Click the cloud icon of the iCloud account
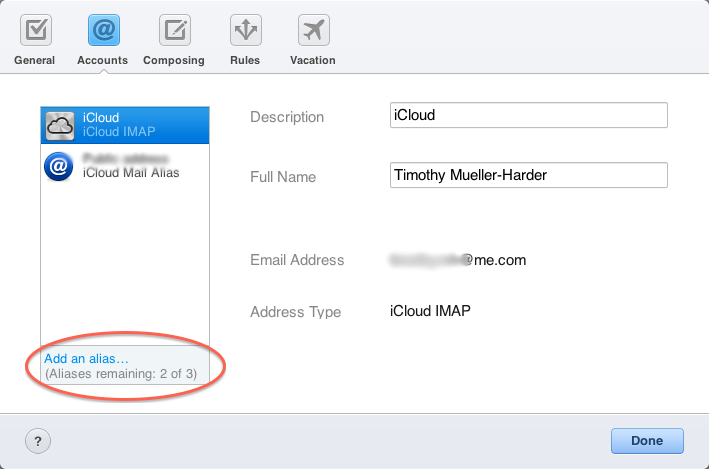This screenshot has height=469, width=709. click(62, 125)
